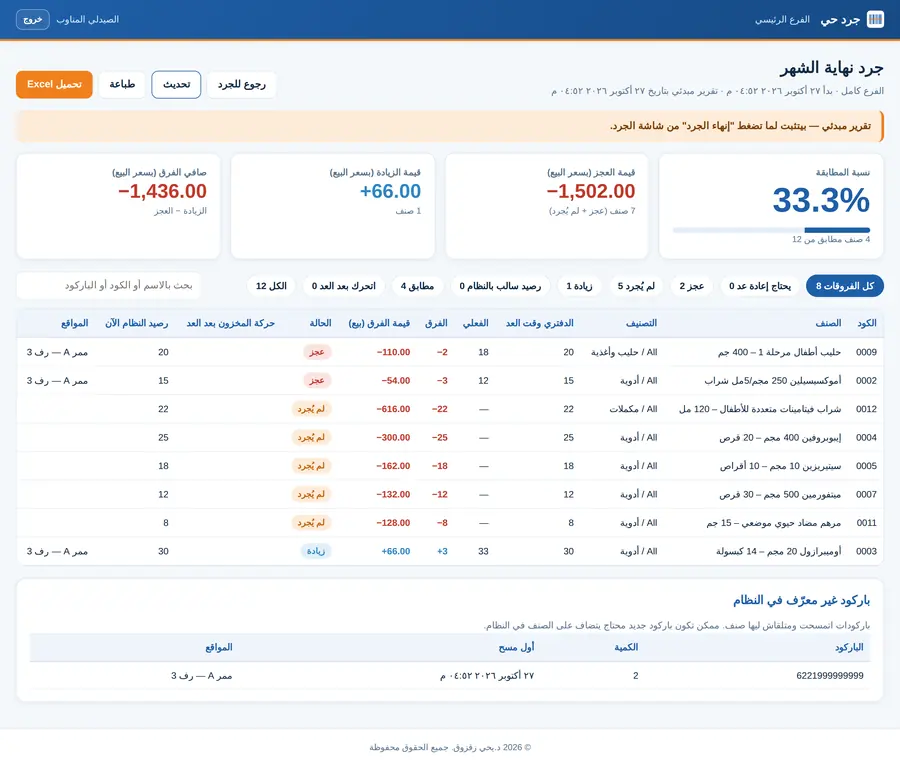
Task: Show مطابق 4 matched items
Action: click(417, 286)
